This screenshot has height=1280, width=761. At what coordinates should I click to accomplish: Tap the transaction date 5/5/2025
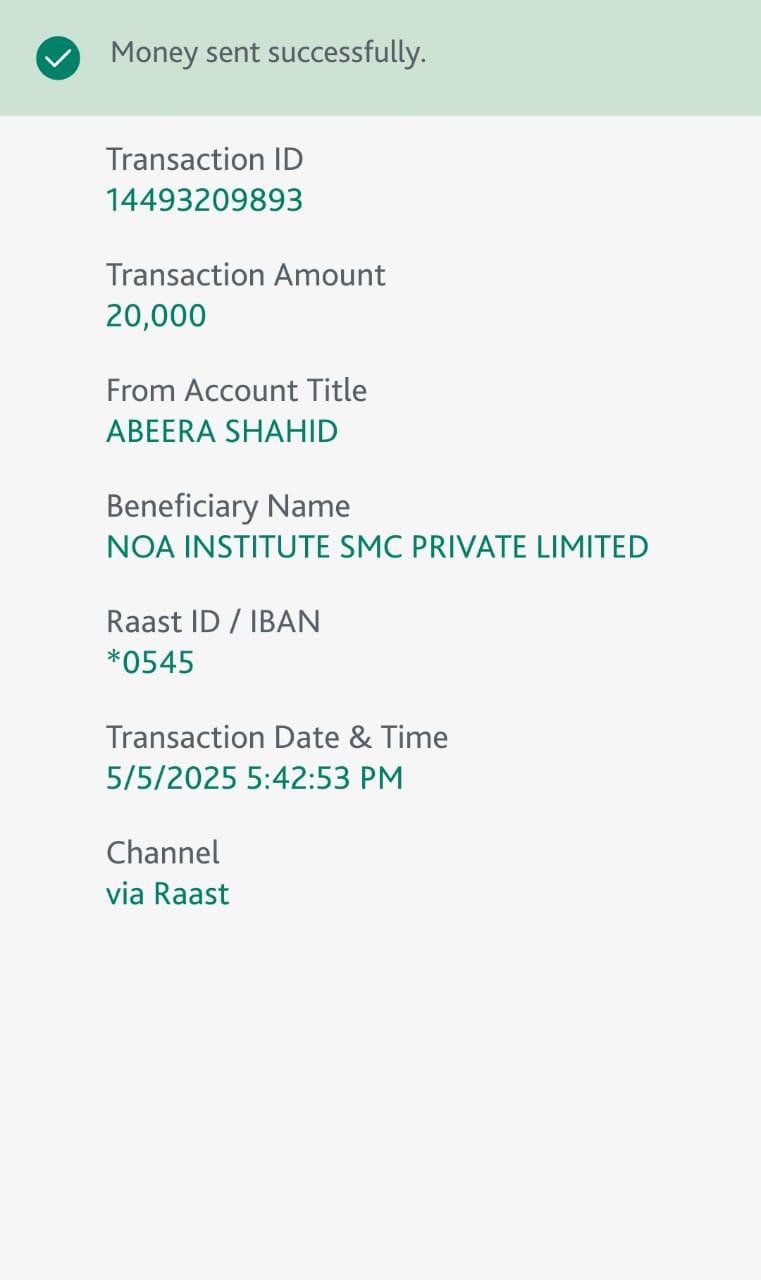[172, 779]
